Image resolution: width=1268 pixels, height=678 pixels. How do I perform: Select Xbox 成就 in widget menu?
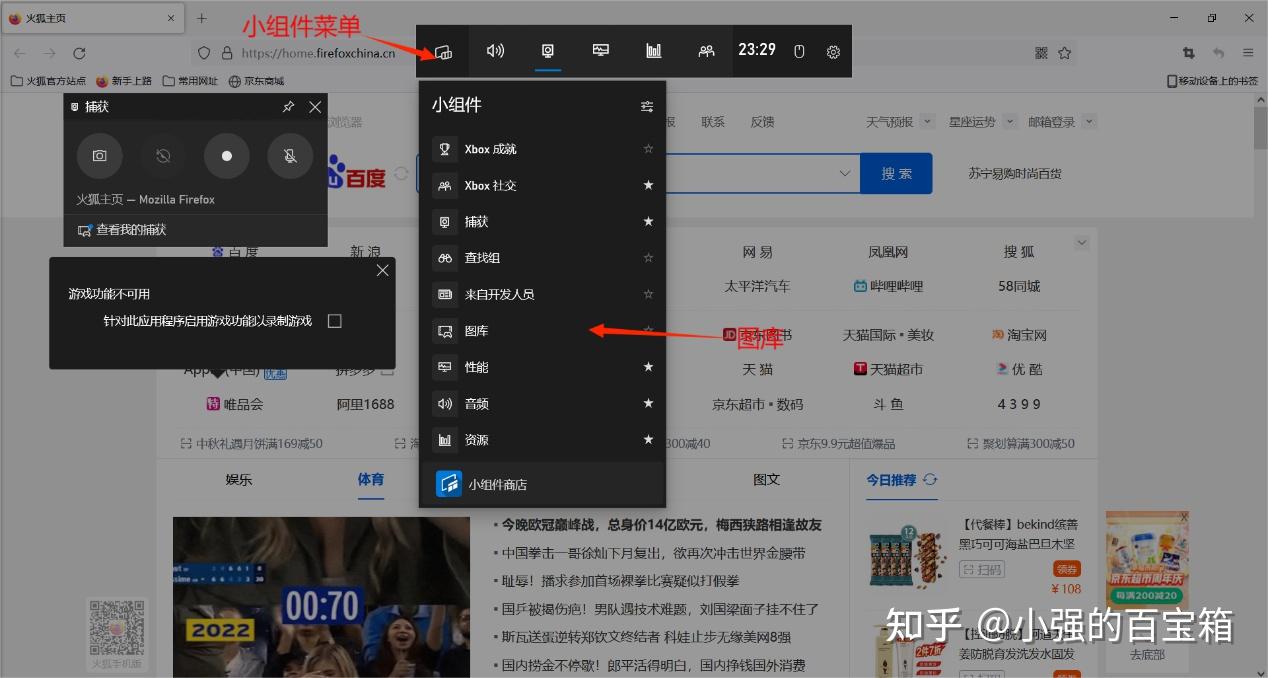[x=542, y=149]
